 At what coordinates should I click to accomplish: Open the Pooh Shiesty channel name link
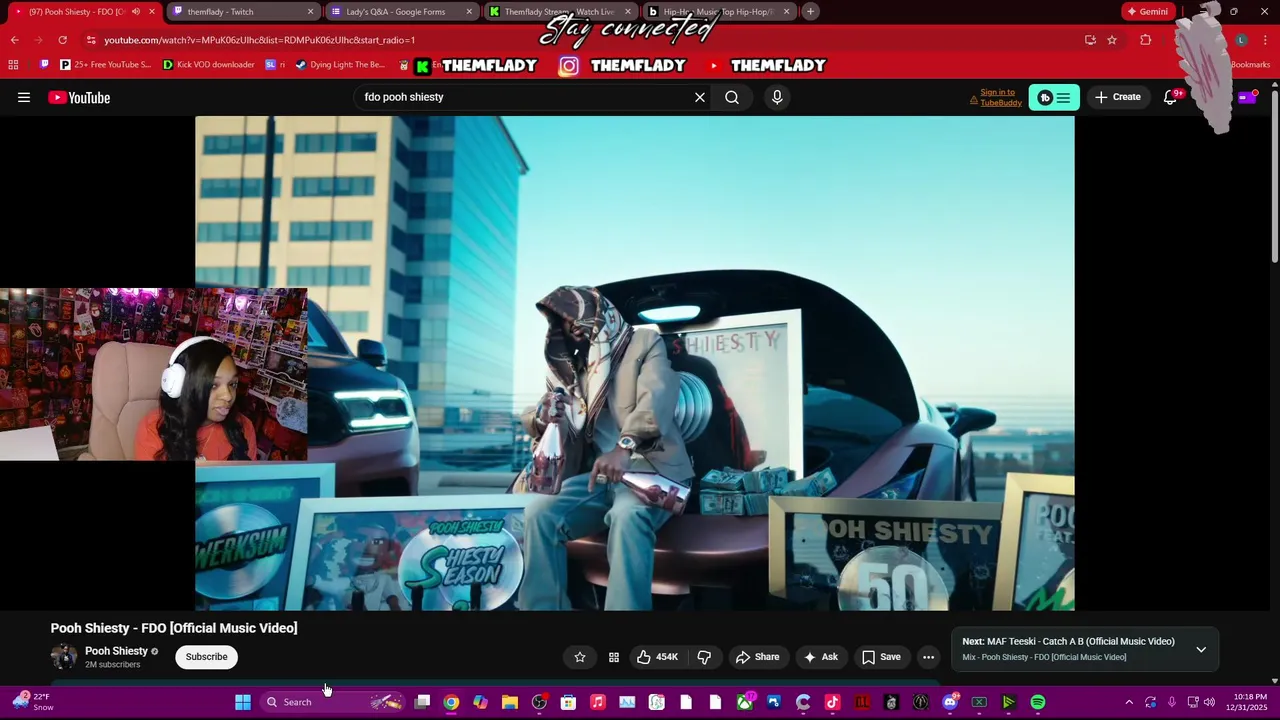(116, 651)
